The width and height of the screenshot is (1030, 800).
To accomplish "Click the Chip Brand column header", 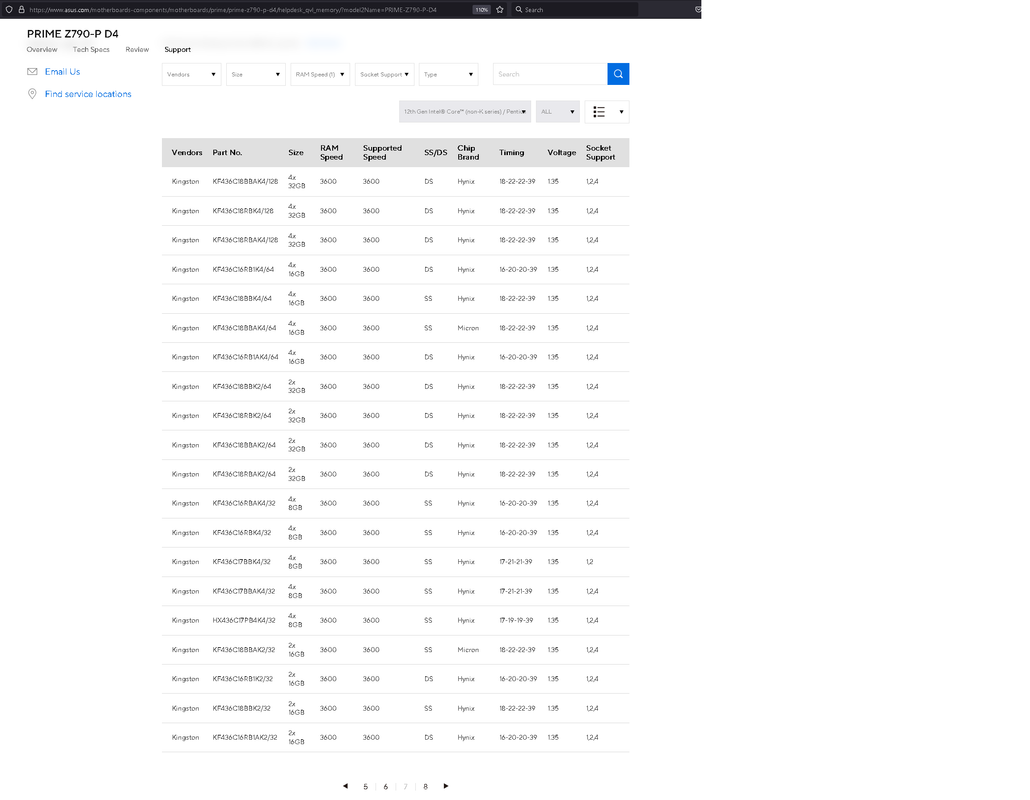I will click(x=468, y=152).
